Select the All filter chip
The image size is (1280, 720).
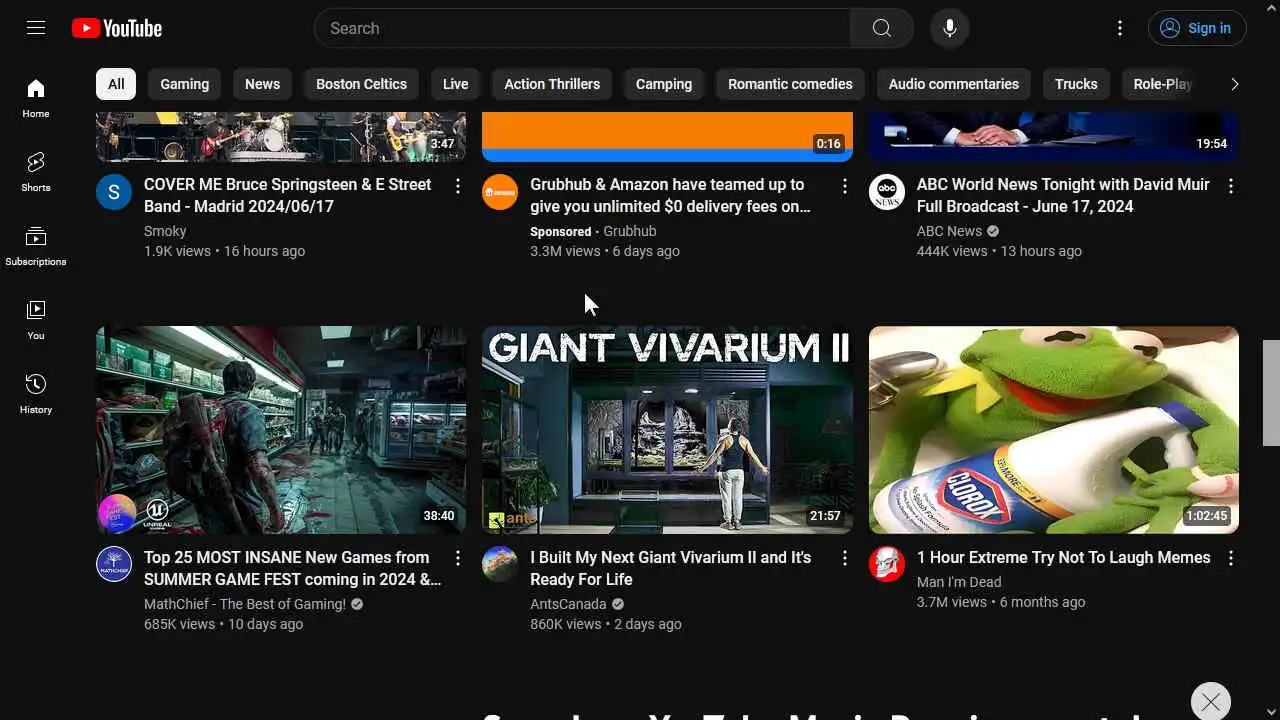(116, 84)
